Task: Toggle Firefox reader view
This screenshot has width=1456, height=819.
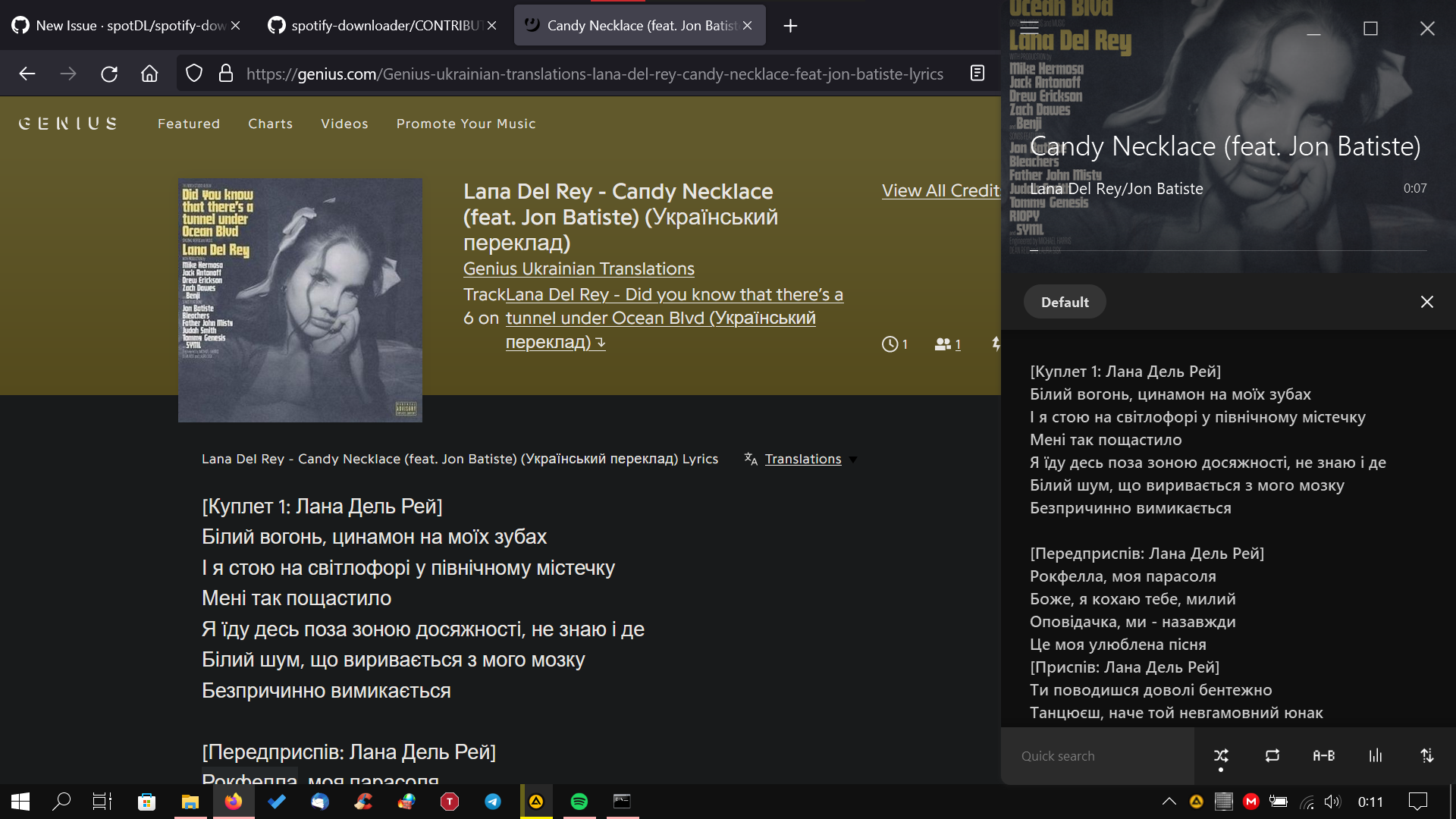Action: [x=977, y=73]
